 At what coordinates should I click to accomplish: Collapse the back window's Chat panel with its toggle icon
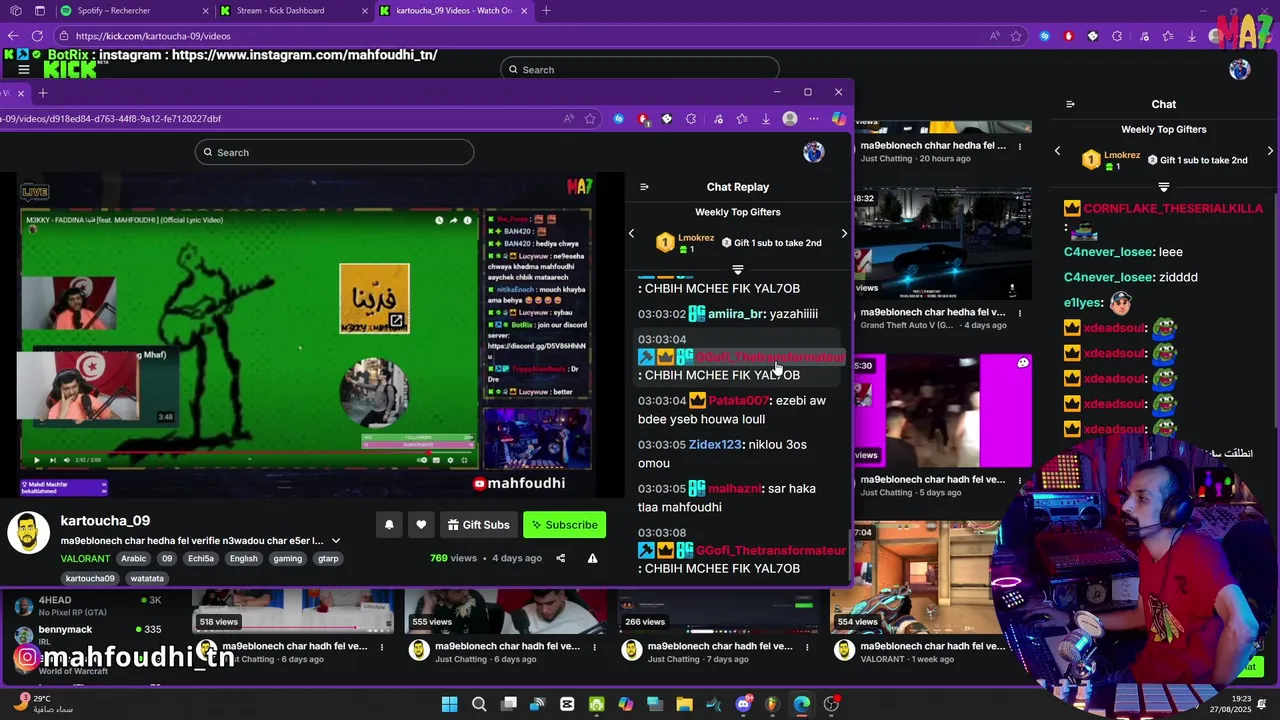[x=1070, y=104]
